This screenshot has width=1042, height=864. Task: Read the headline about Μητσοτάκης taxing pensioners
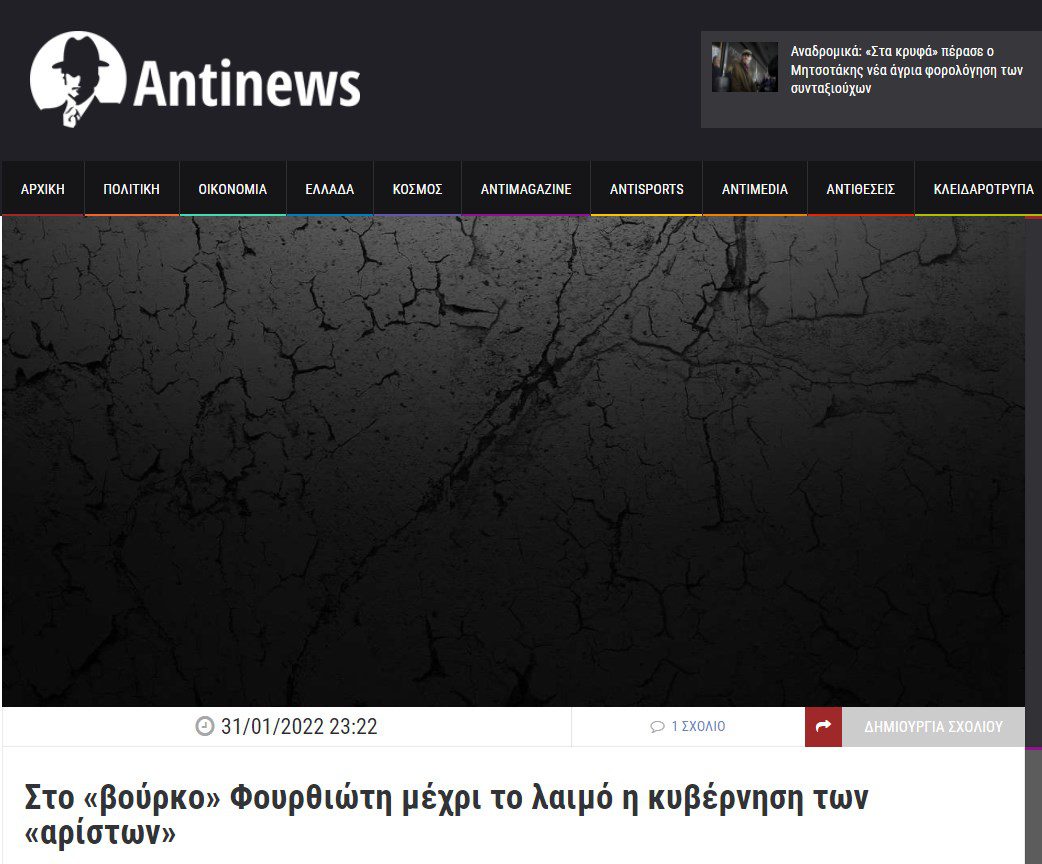[906, 70]
